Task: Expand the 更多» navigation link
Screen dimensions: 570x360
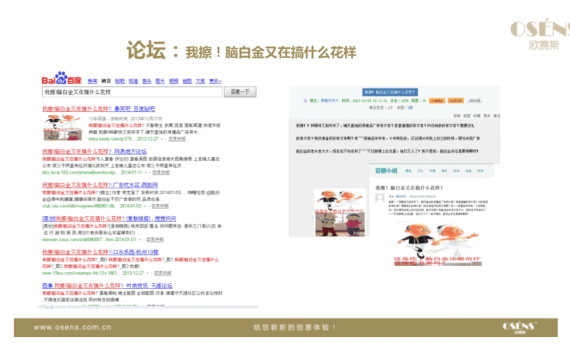Action: point(215,81)
